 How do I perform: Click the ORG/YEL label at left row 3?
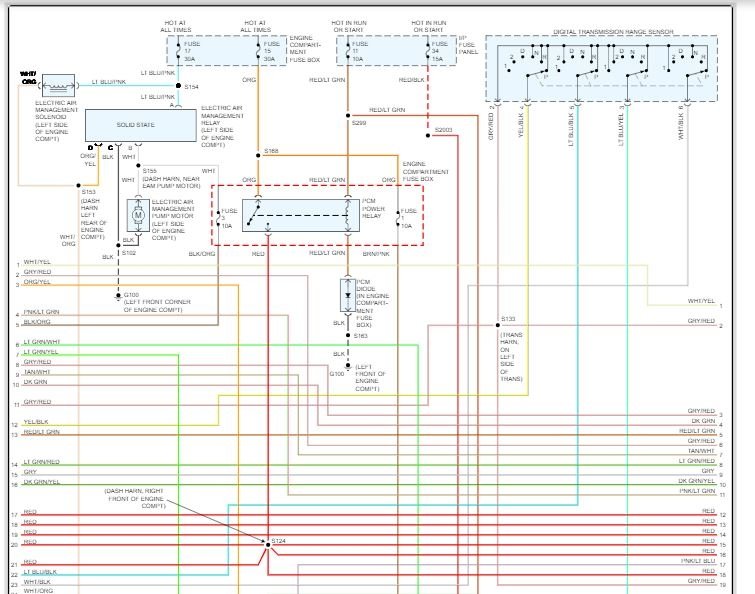pos(37,282)
